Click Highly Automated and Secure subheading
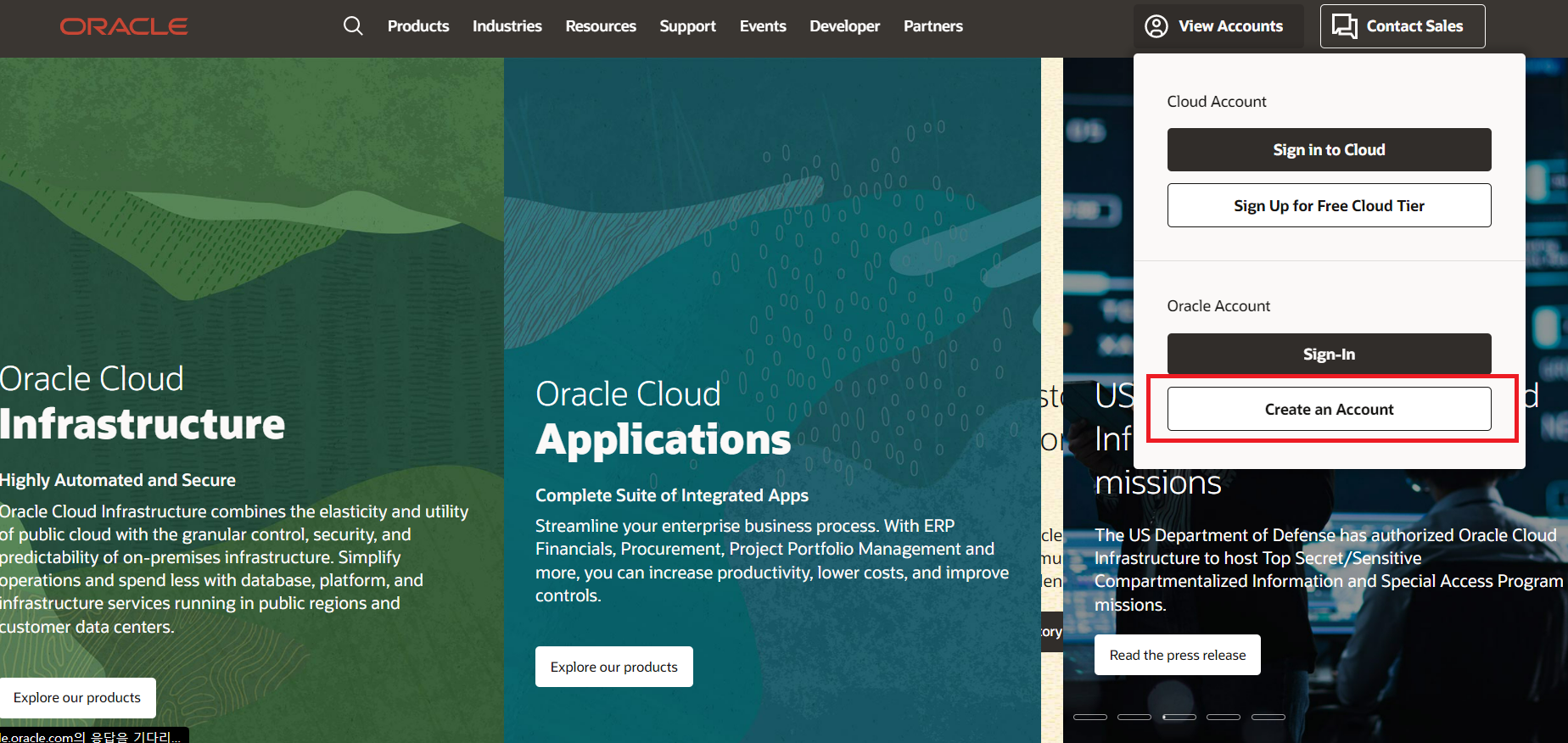Screen dimensions: 1568x743 118,480
